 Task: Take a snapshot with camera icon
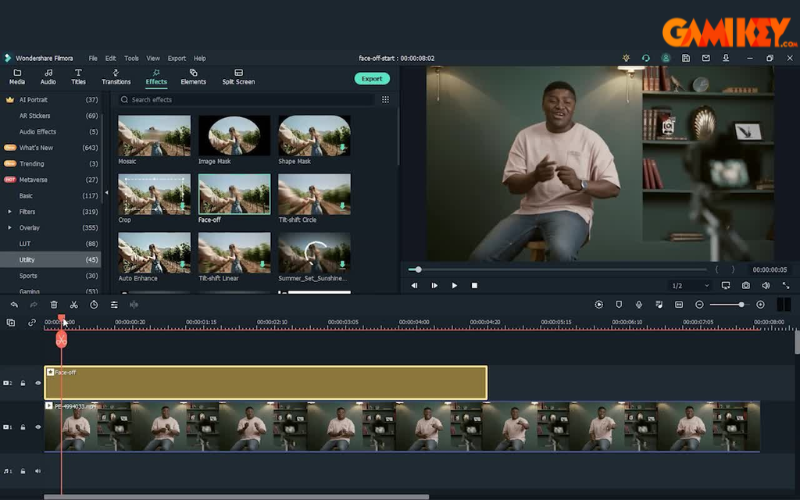[746, 286]
